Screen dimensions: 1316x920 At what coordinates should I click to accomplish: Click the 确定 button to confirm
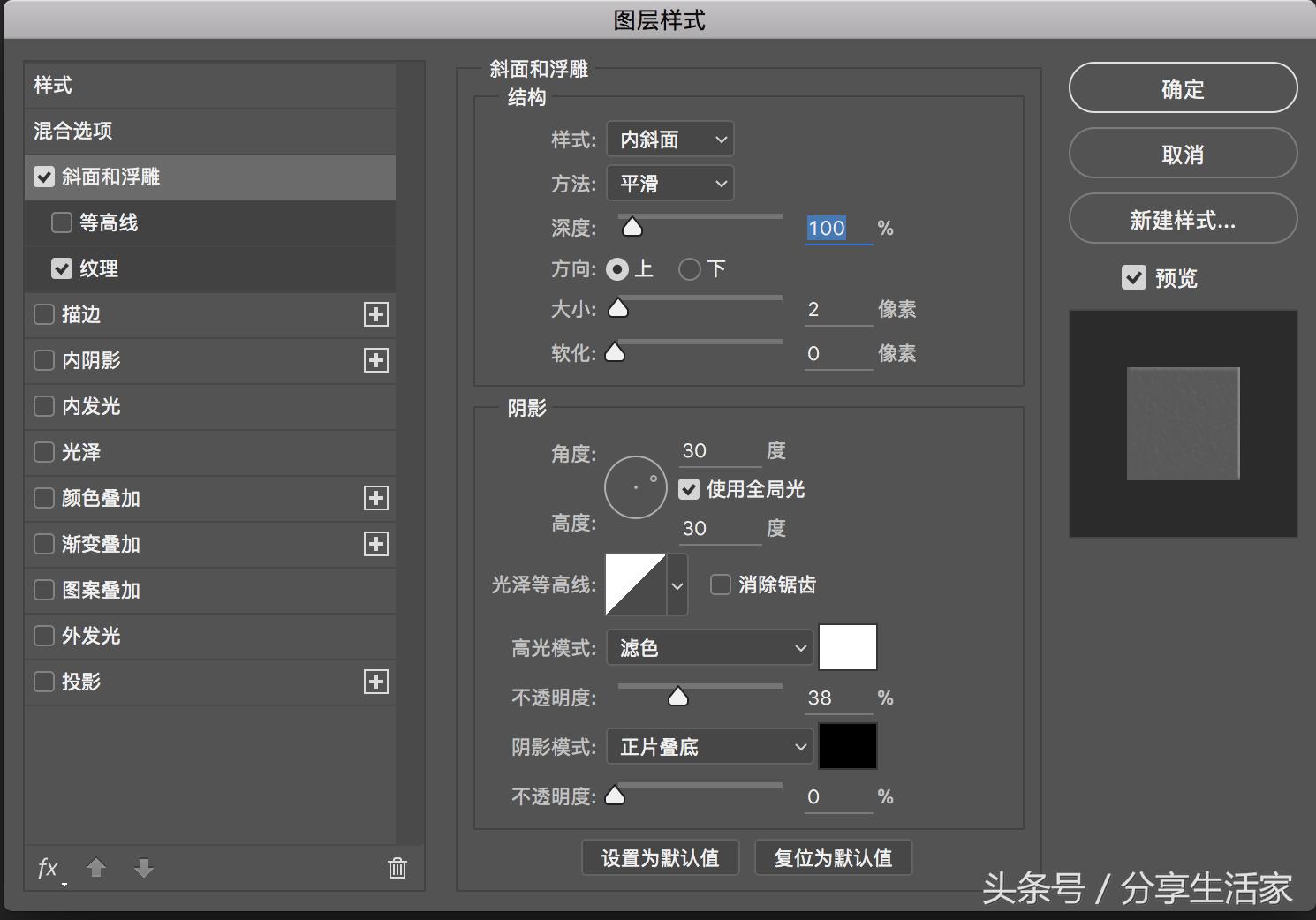point(1183,87)
